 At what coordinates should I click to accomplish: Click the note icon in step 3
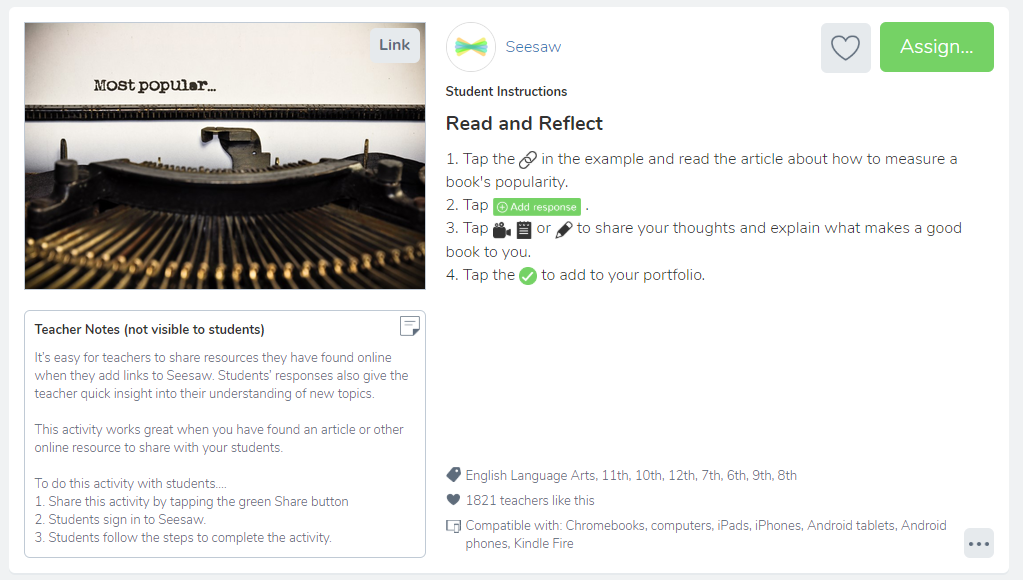(524, 230)
